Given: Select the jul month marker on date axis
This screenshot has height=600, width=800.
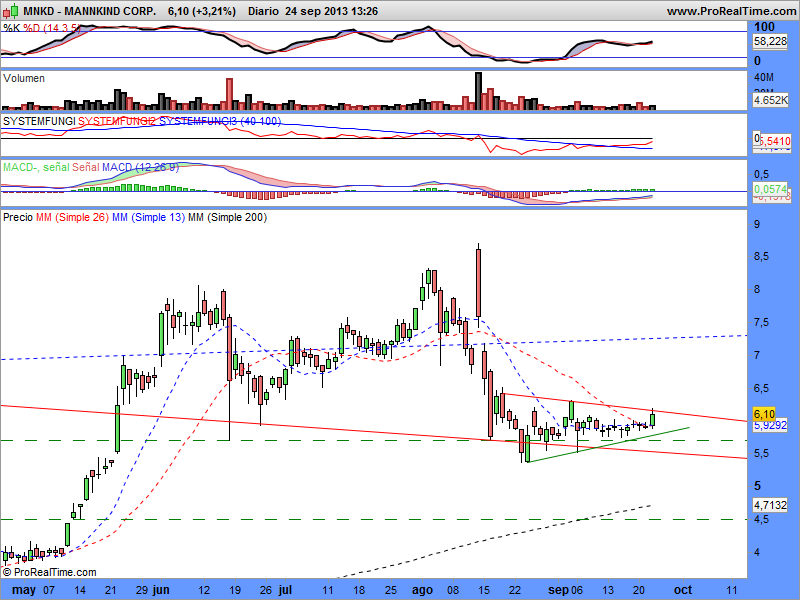Looking at the screenshot, I should point(285,590).
